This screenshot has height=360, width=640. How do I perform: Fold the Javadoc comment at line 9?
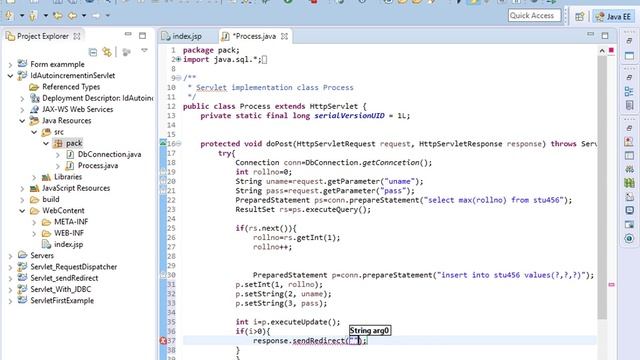coord(178,78)
